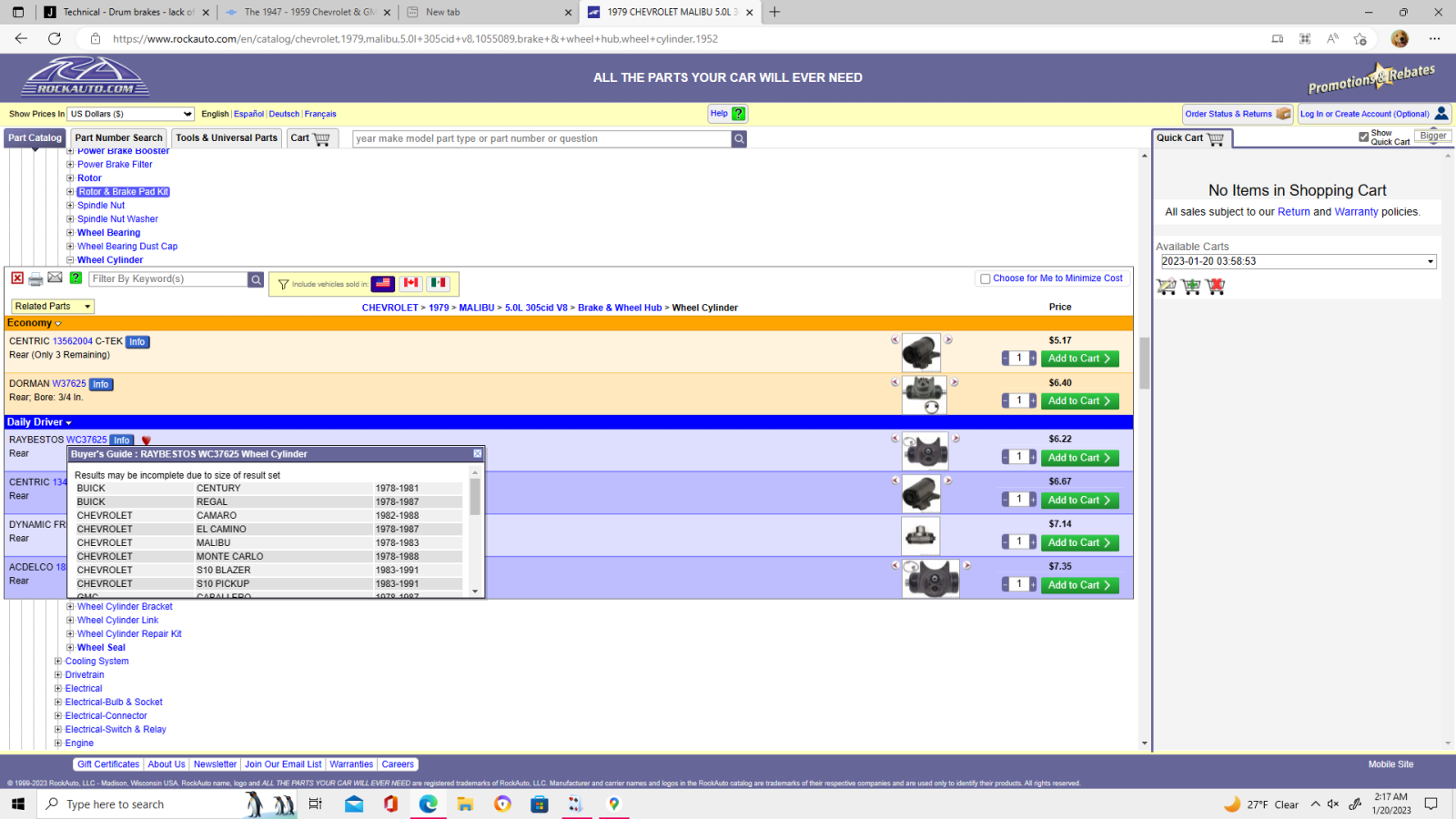Switch to Technical - Drum brakes browser tab
1456x819 pixels.
pos(127,12)
